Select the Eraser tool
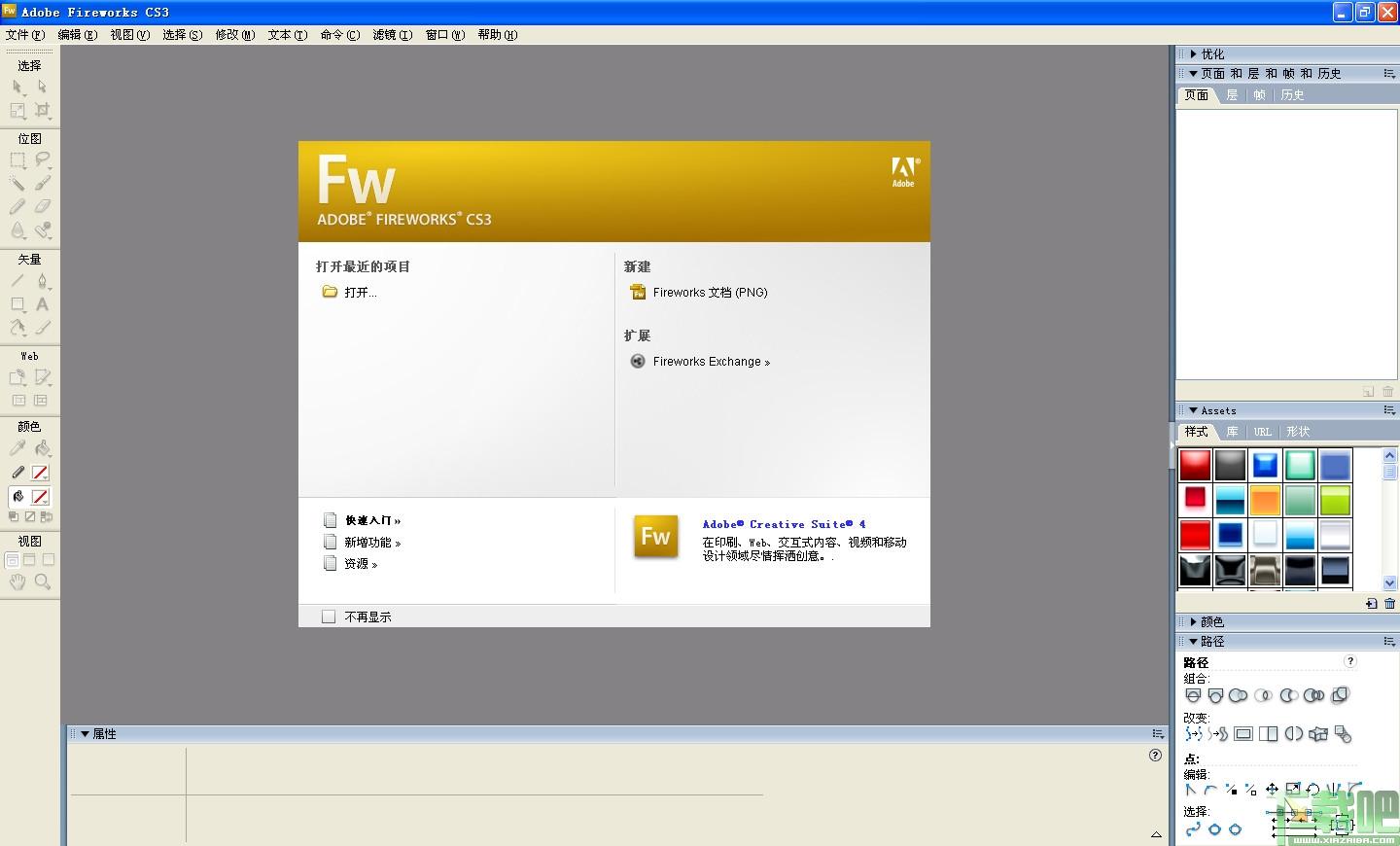The width and height of the screenshot is (1400, 846). 42,207
